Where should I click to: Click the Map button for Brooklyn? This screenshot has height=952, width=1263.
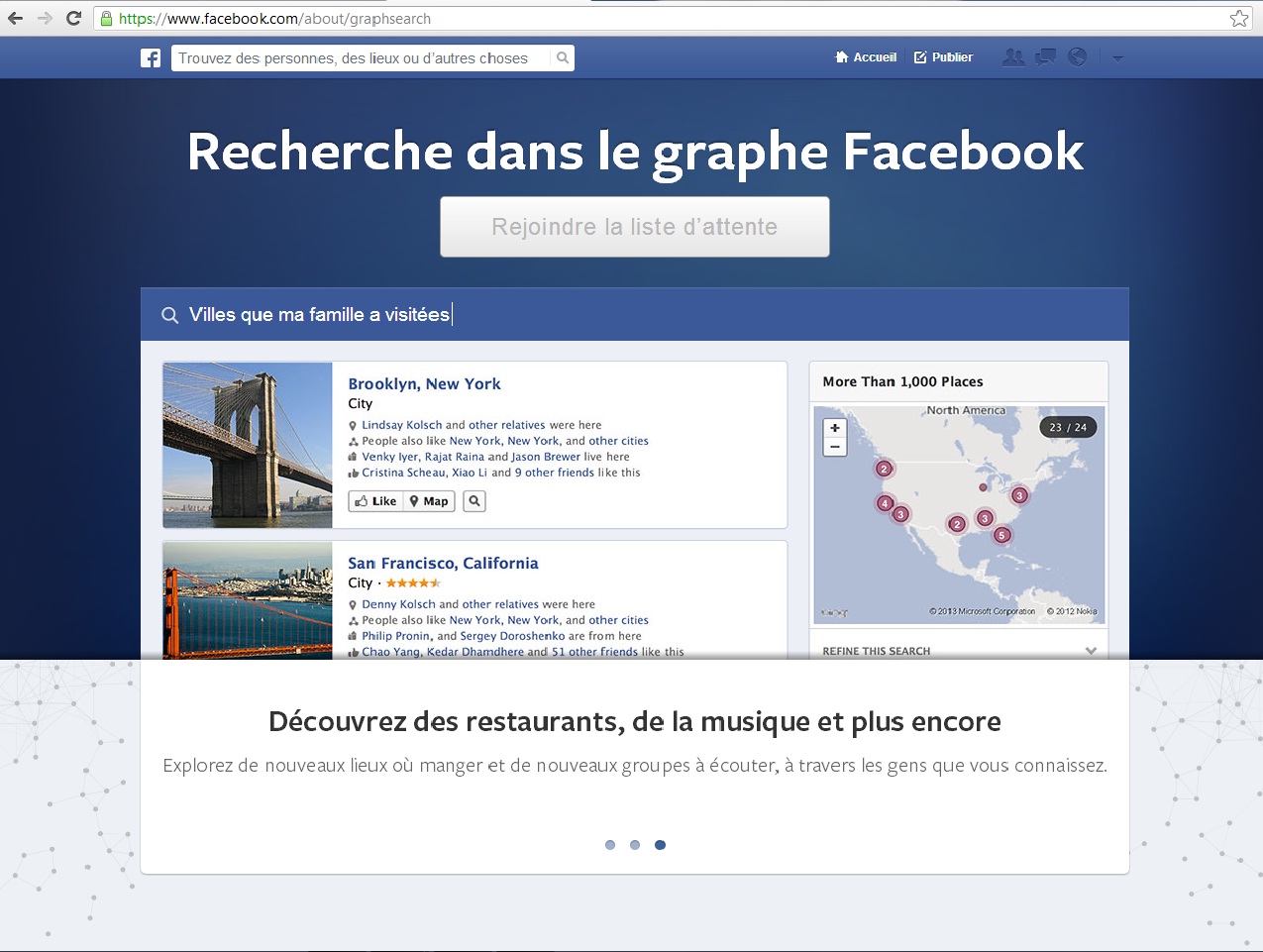(430, 501)
